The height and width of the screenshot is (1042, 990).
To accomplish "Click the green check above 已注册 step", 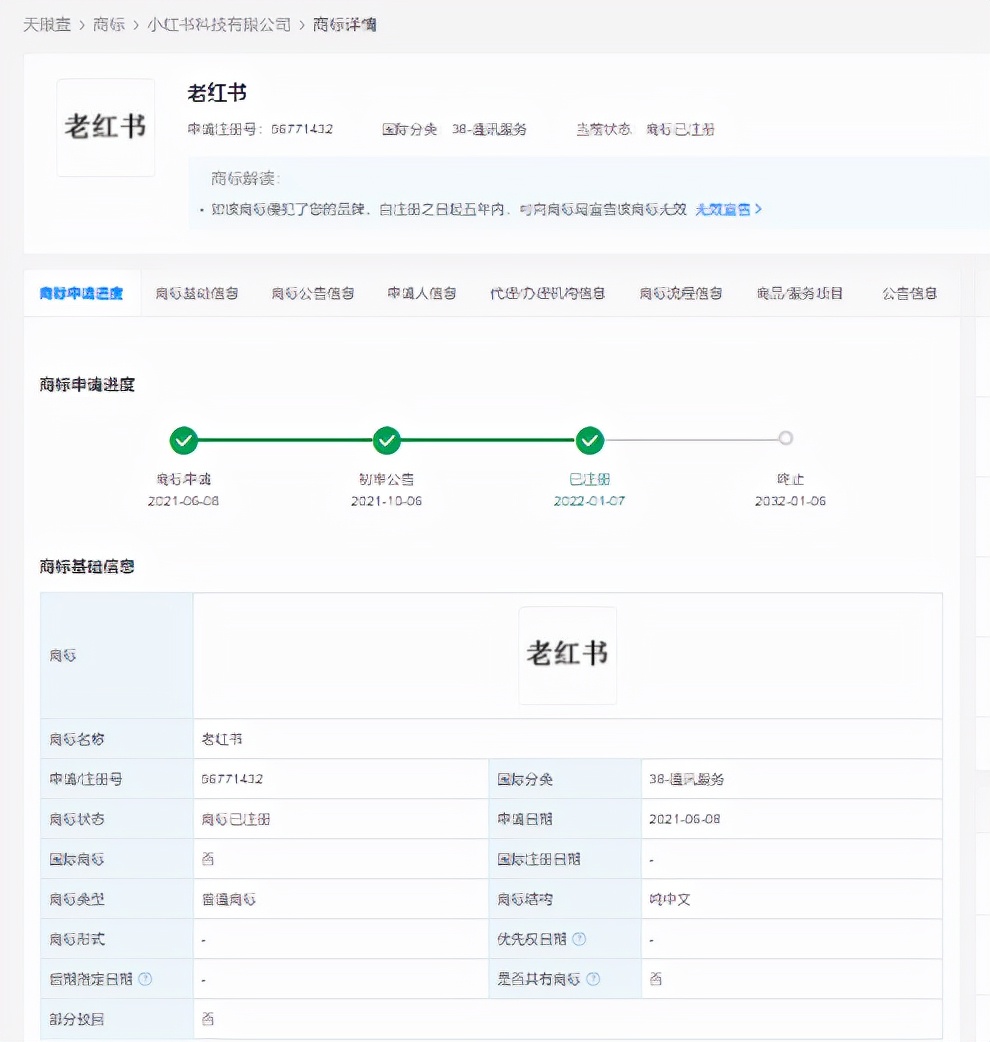I will (x=590, y=440).
